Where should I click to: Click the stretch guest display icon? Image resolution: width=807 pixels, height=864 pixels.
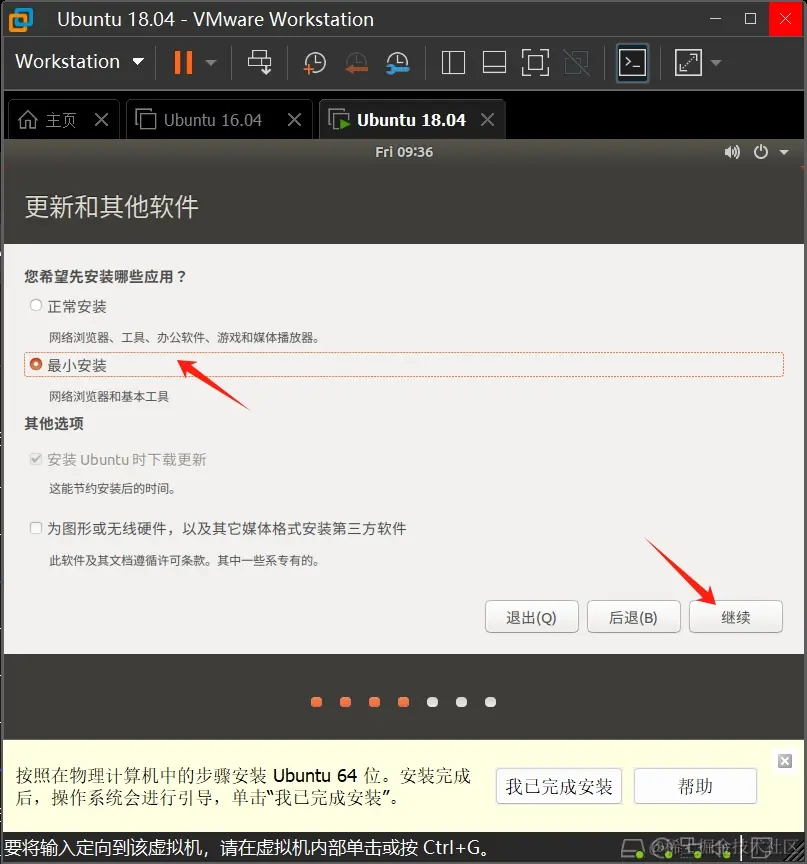coord(688,62)
